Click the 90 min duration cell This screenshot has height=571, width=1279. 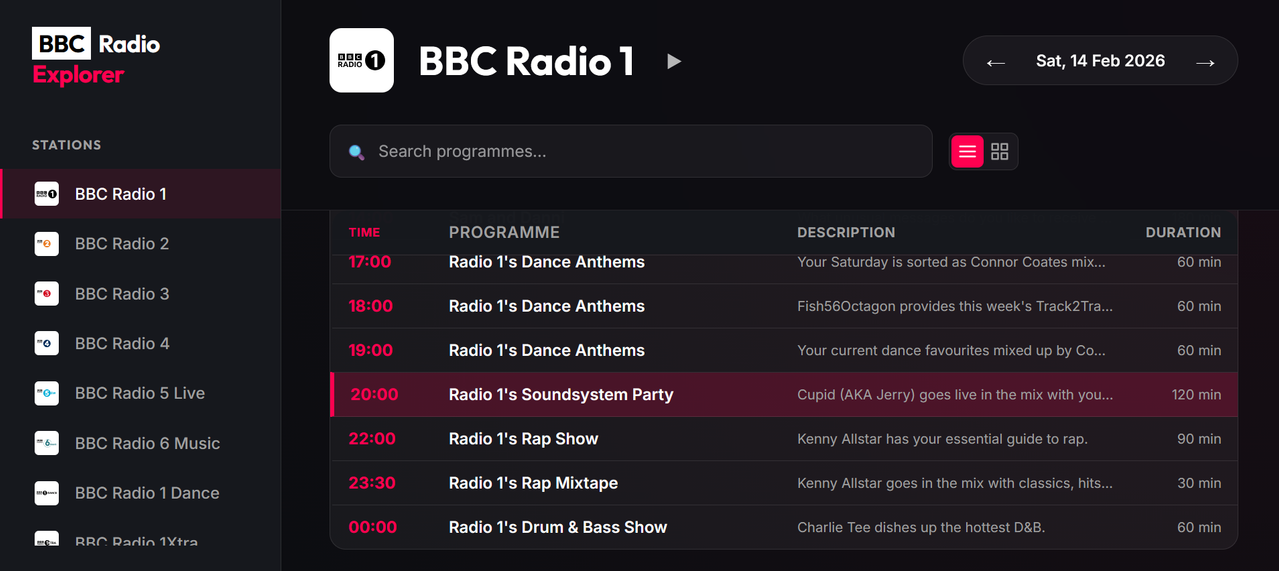1199,439
